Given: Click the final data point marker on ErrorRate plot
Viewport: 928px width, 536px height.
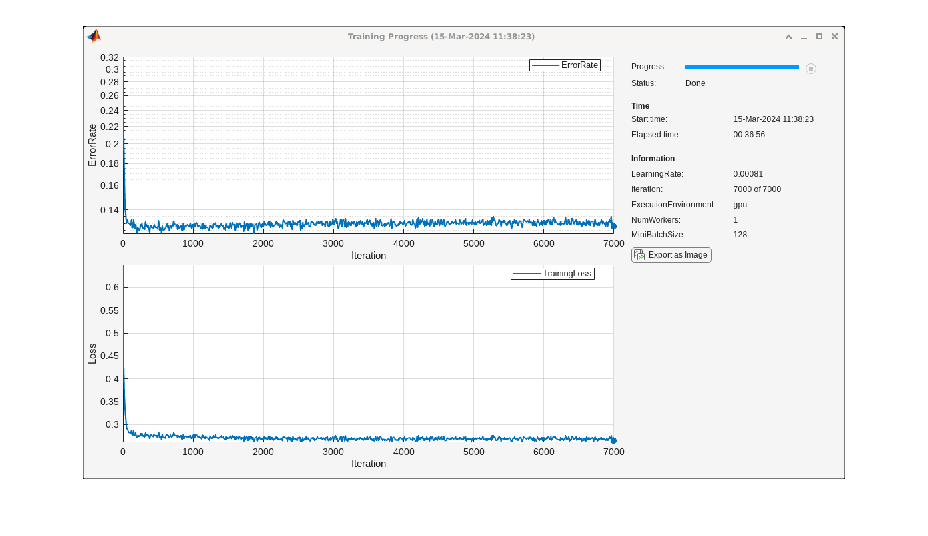Looking at the screenshot, I should click(x=613, y=224).
